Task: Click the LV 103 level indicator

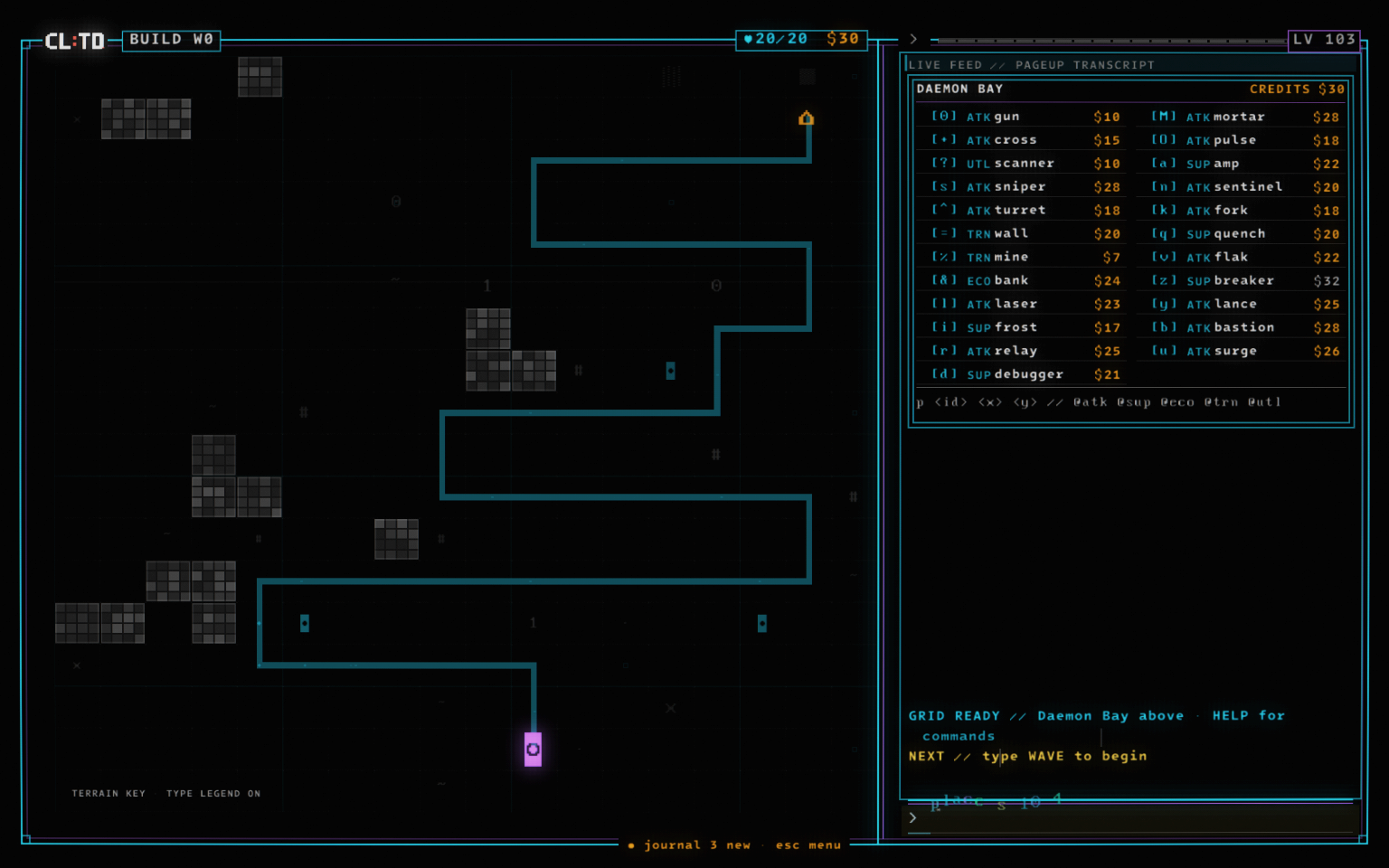Action: coord(1324,40)
